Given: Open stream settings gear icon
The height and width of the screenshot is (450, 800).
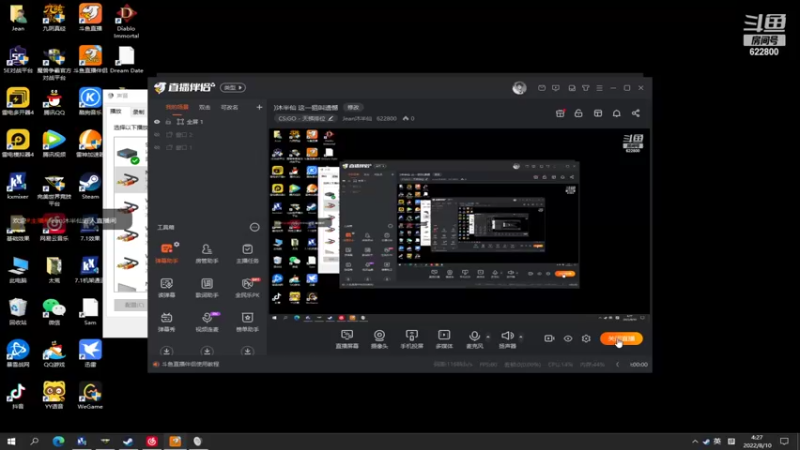Looking at the screenshot, I should [586, 338].
